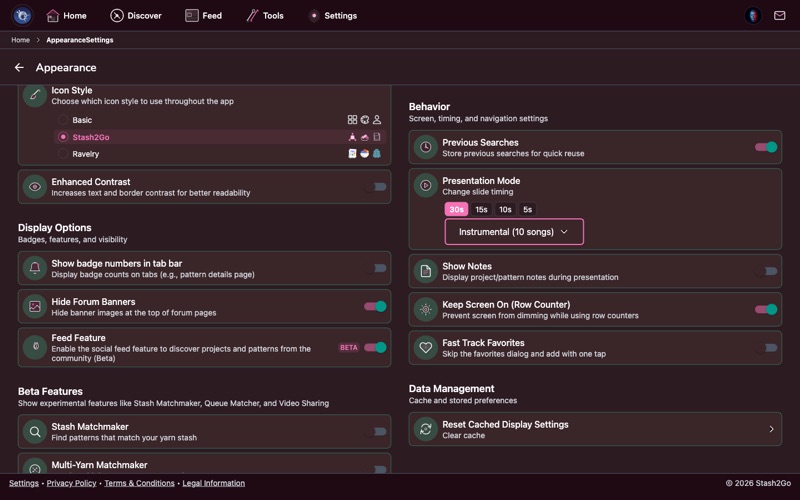
Task: Click the Stash Matchmaker magnifier icon
Action: click(35, 432)
